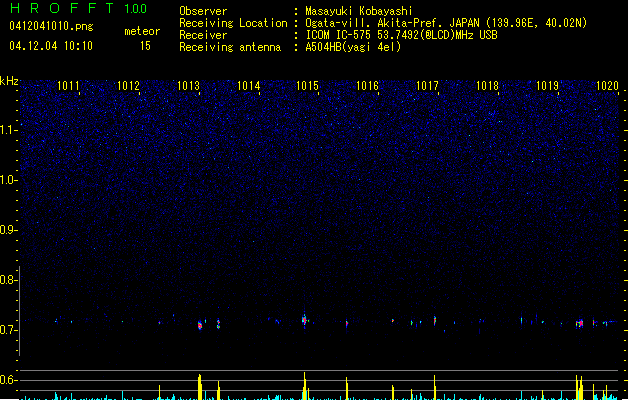The image size is (629, 400).
Task: Click the meteor count value 15
Action: (x=145, y=46)
